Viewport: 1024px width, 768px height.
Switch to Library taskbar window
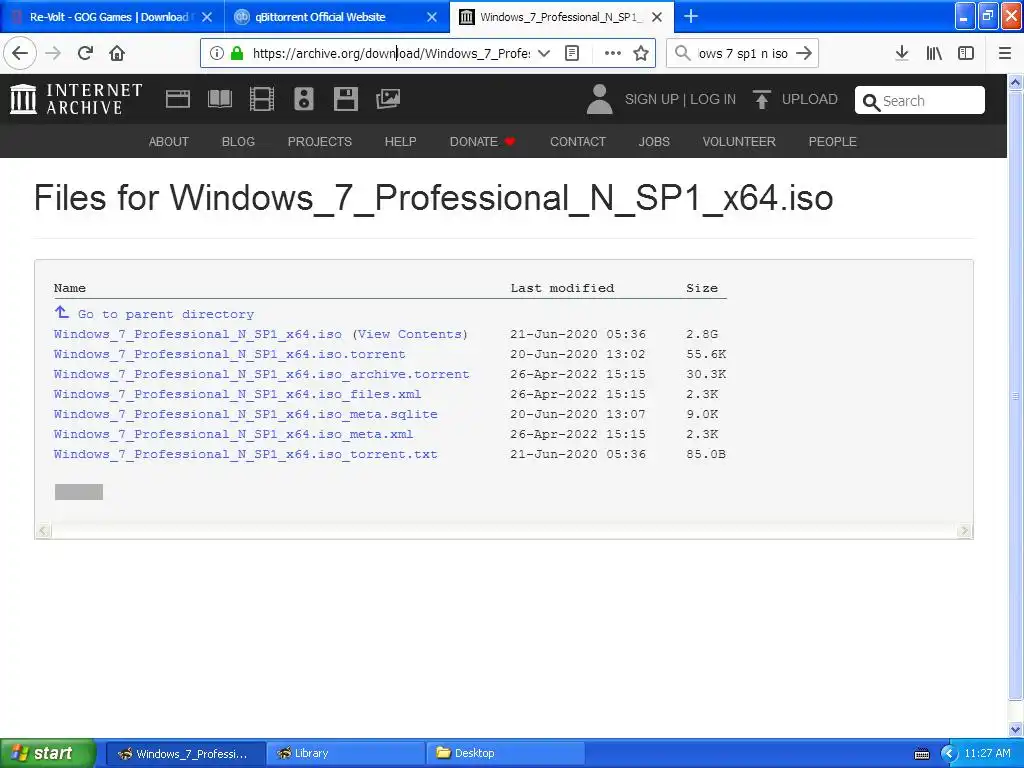[345, 753]
